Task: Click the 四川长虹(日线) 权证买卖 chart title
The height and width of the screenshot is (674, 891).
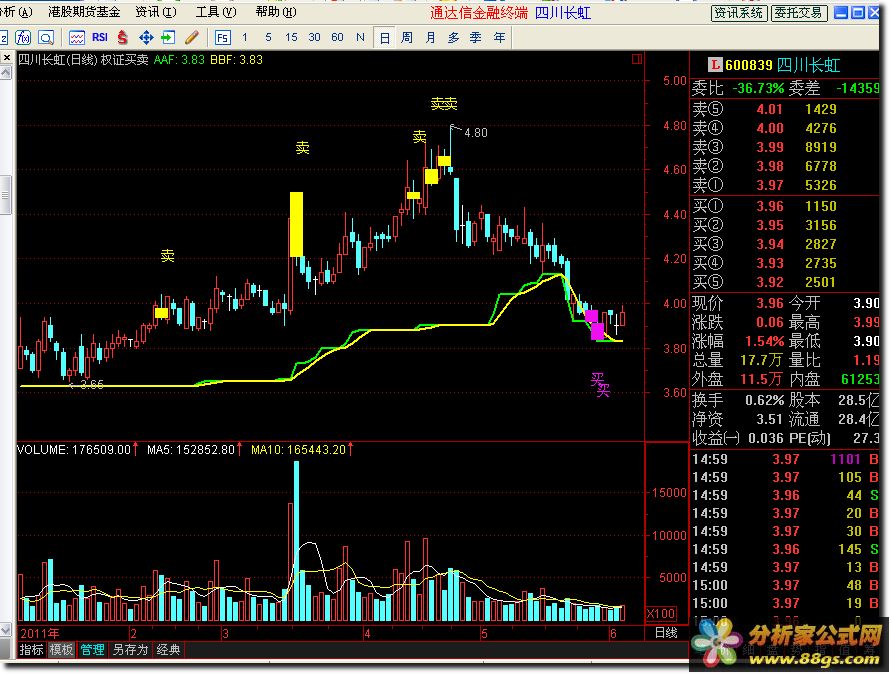Action: pyautogui.click(x=83, y=60)
